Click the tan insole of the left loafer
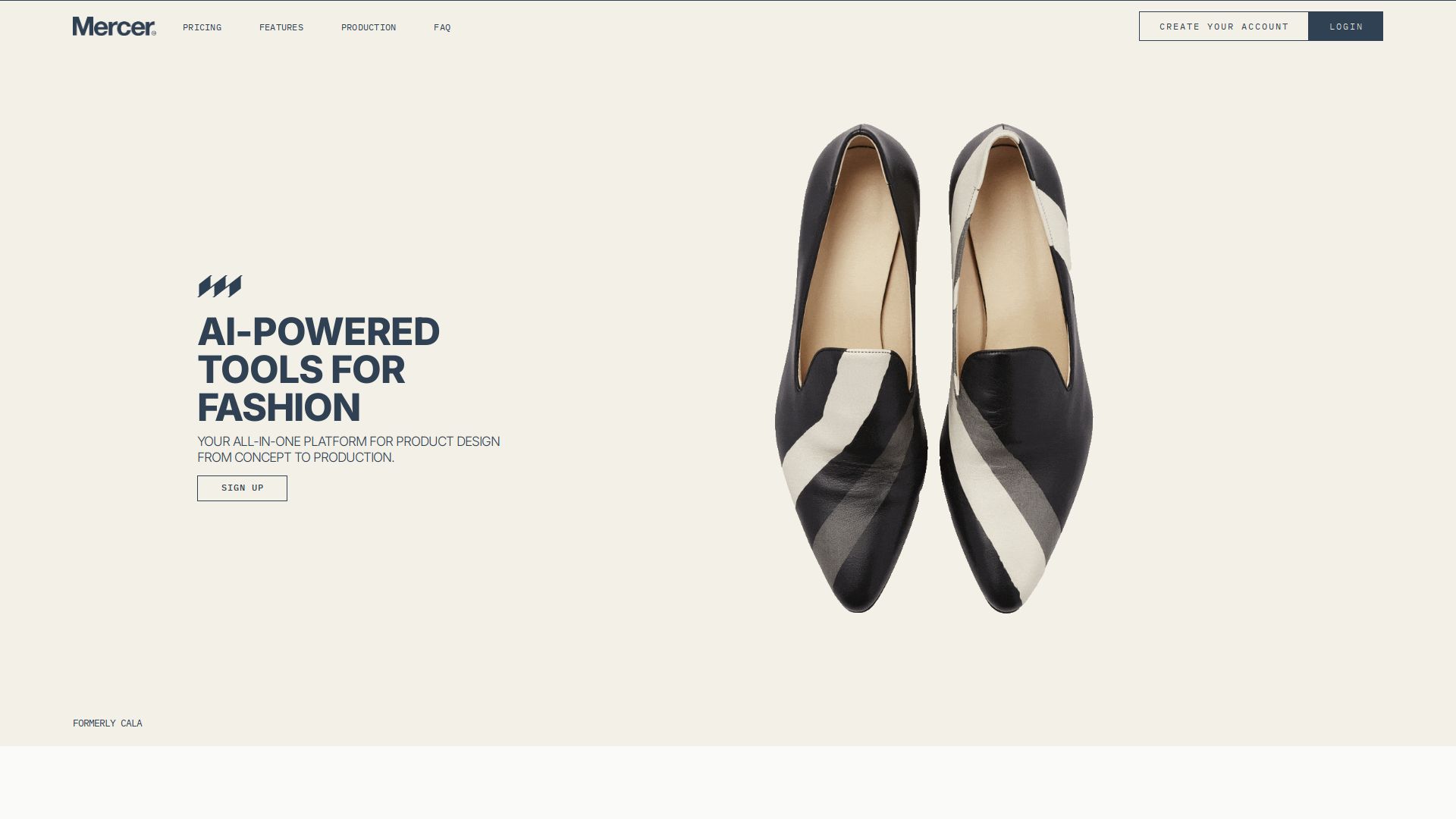 [853, 258]
